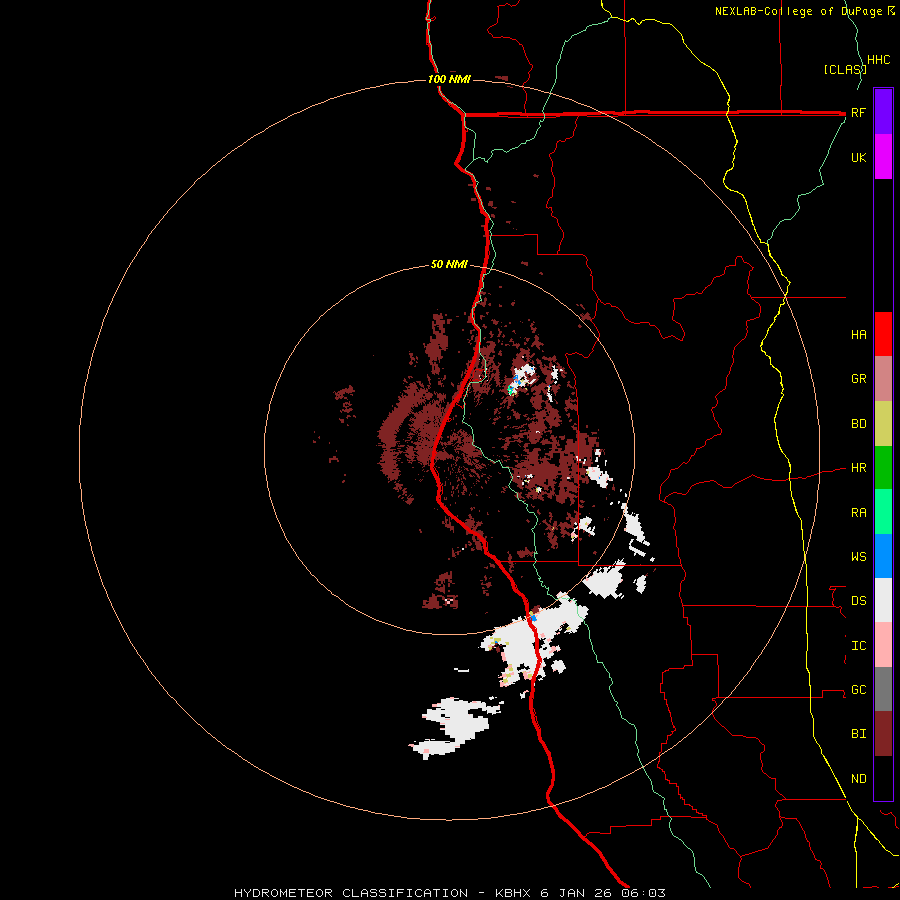Click the 'RF' legend label
Image resolution: width=900 pixels, height=900 pixels.
(x=858, y=112)
